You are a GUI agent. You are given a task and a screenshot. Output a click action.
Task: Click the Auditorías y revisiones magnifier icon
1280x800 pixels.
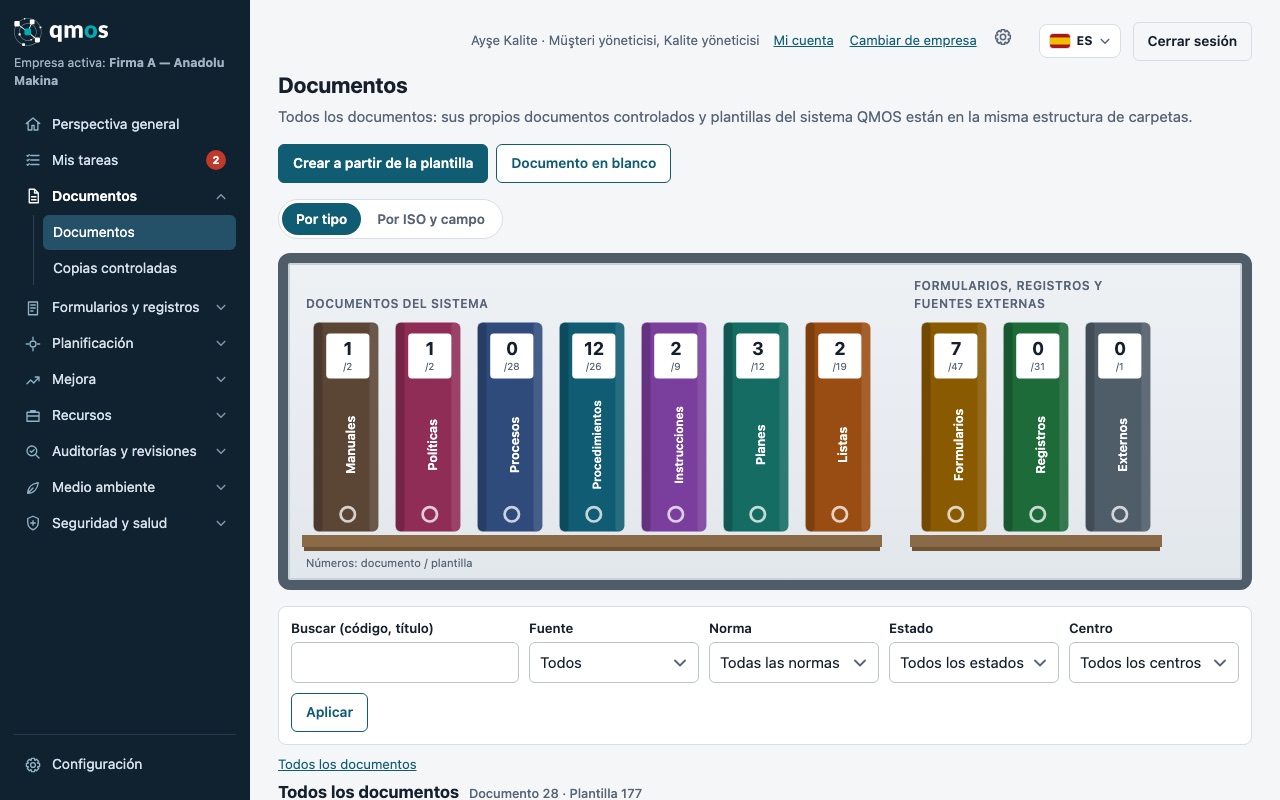[x=33, y=451]
